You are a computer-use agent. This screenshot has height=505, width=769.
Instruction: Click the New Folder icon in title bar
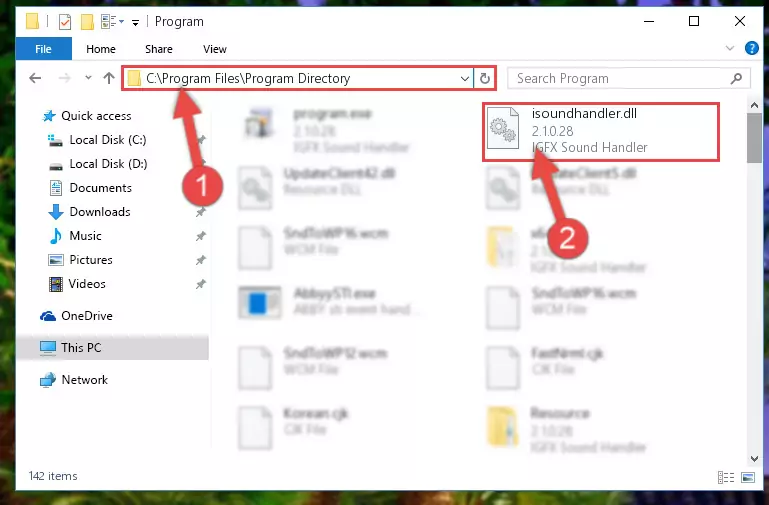(x=87, y=22)
